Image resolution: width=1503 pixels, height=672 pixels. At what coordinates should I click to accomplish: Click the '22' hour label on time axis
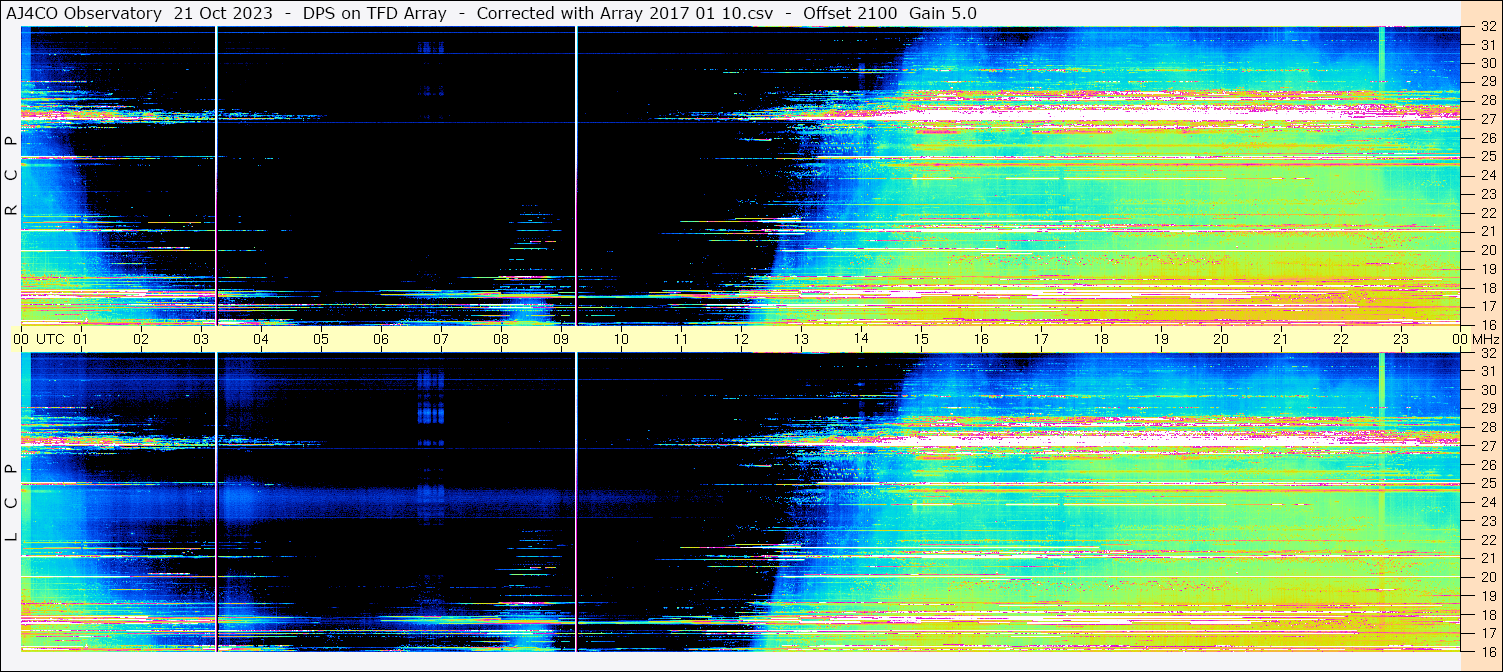pyautogui.click(x=1341, y=339)
